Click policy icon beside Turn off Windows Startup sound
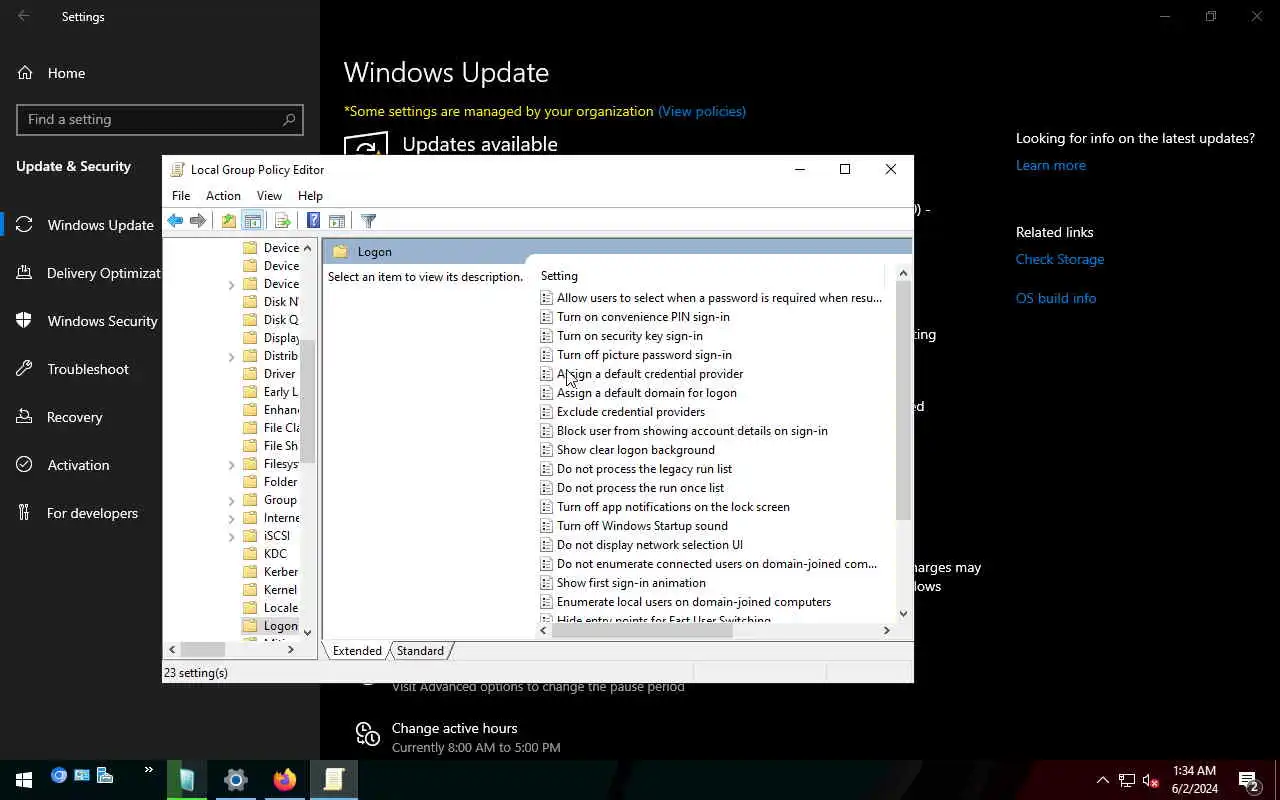The image size is (1280, 800). (546, 526)
